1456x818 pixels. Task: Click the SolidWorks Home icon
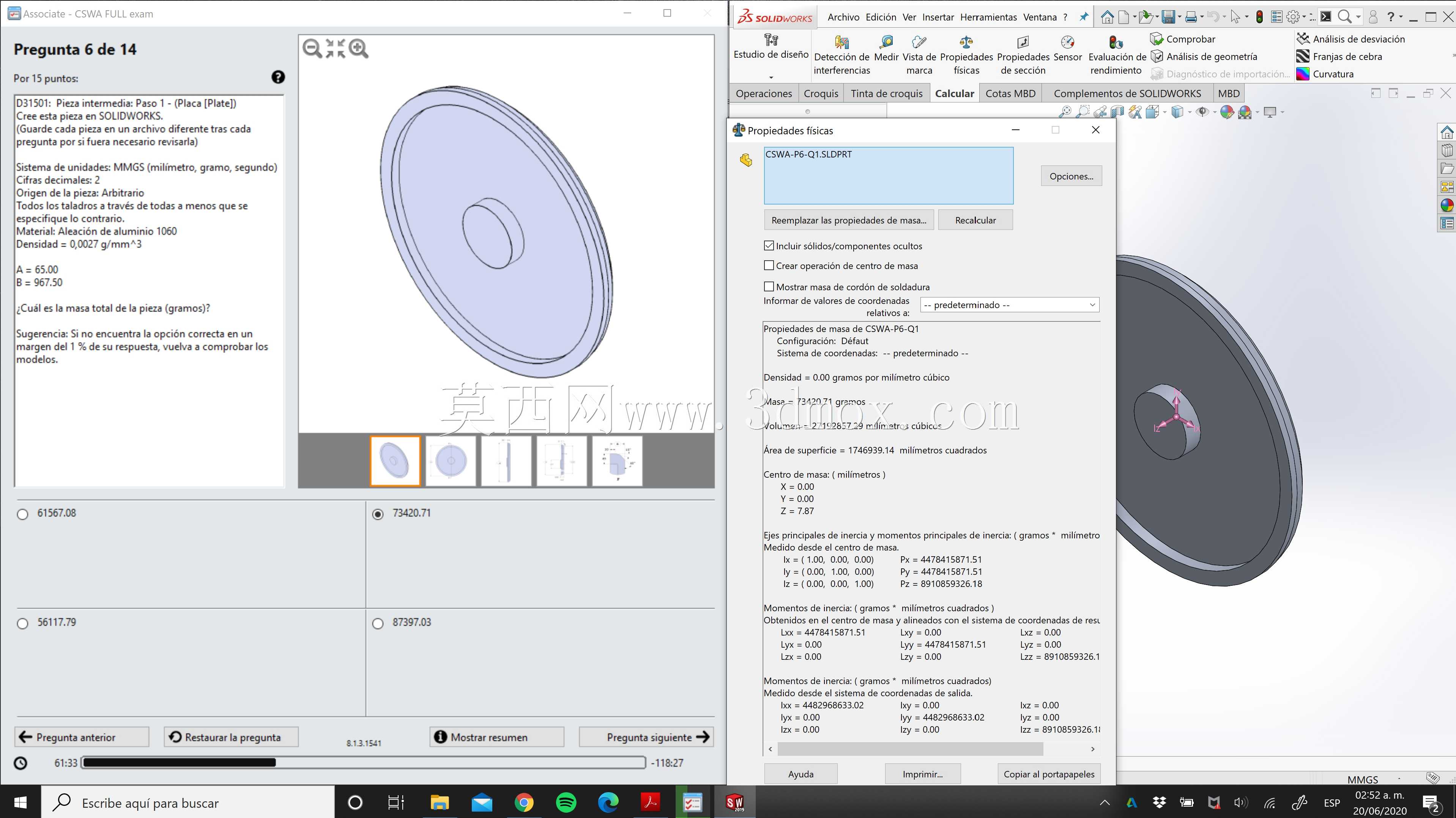tap(1107, 17)
